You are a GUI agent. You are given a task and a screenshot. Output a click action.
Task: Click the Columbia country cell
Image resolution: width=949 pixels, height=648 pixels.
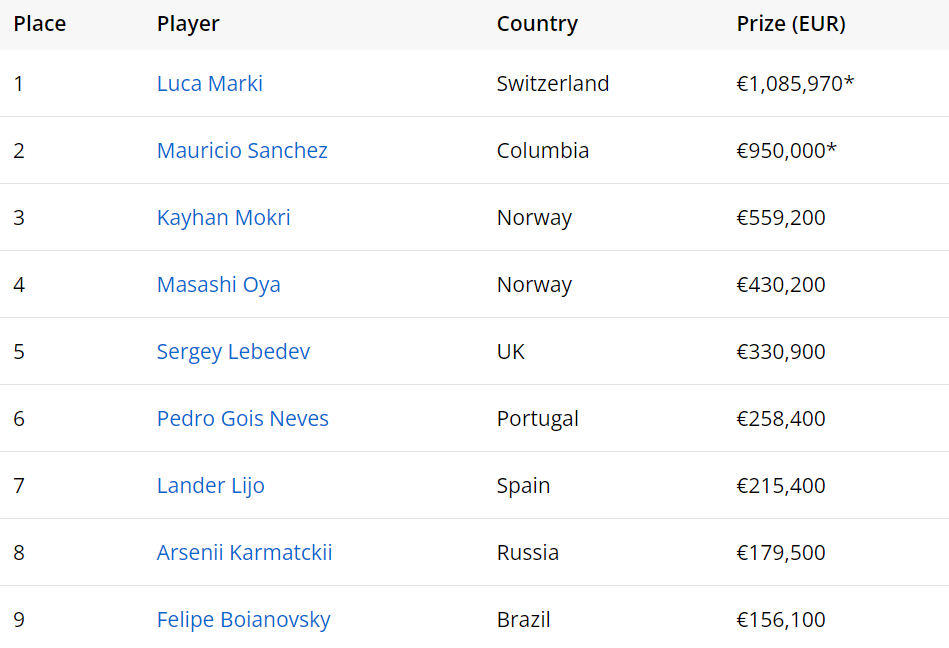click(543, 151)
